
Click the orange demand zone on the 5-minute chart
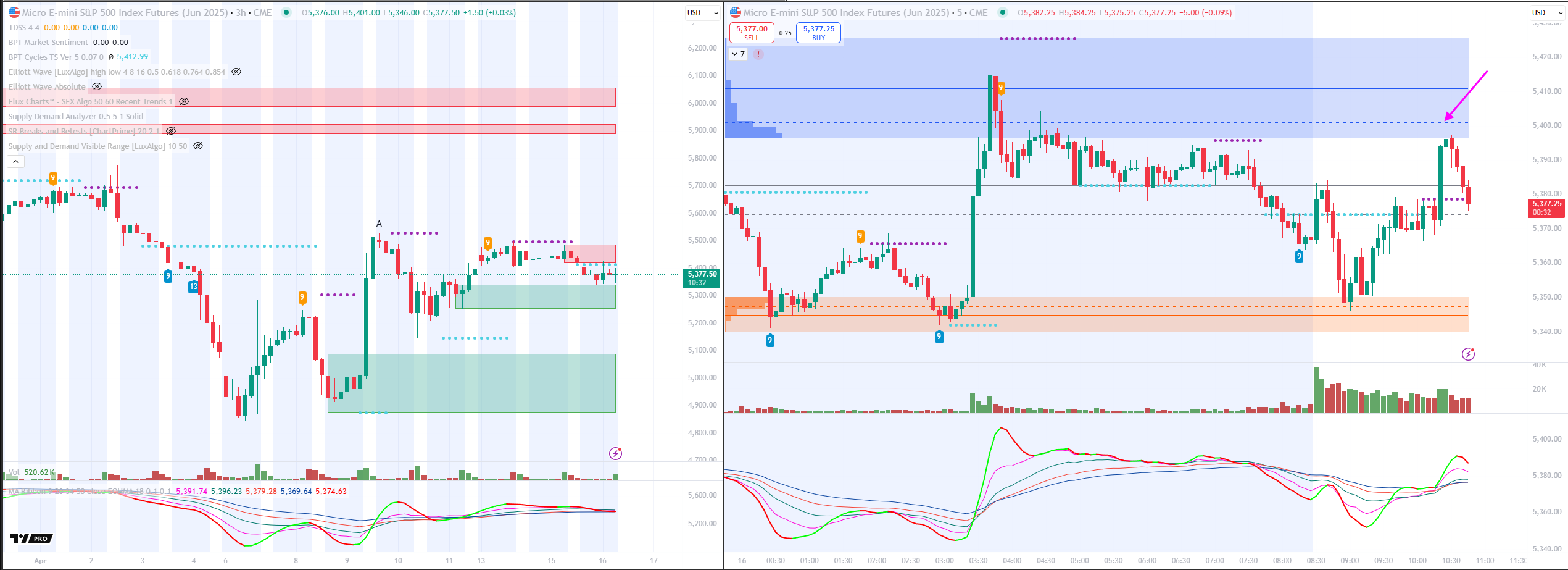tap(1097, 315)
